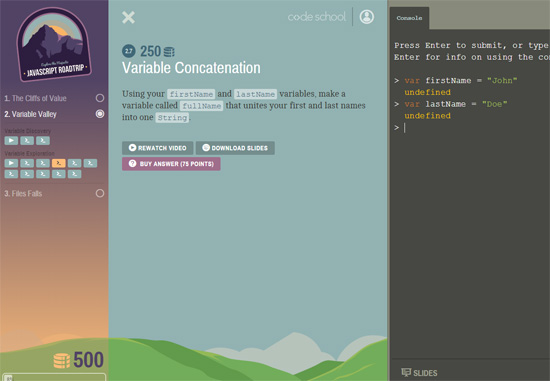
Task: Click the console input prompt line
Action: tap(470, 128)
